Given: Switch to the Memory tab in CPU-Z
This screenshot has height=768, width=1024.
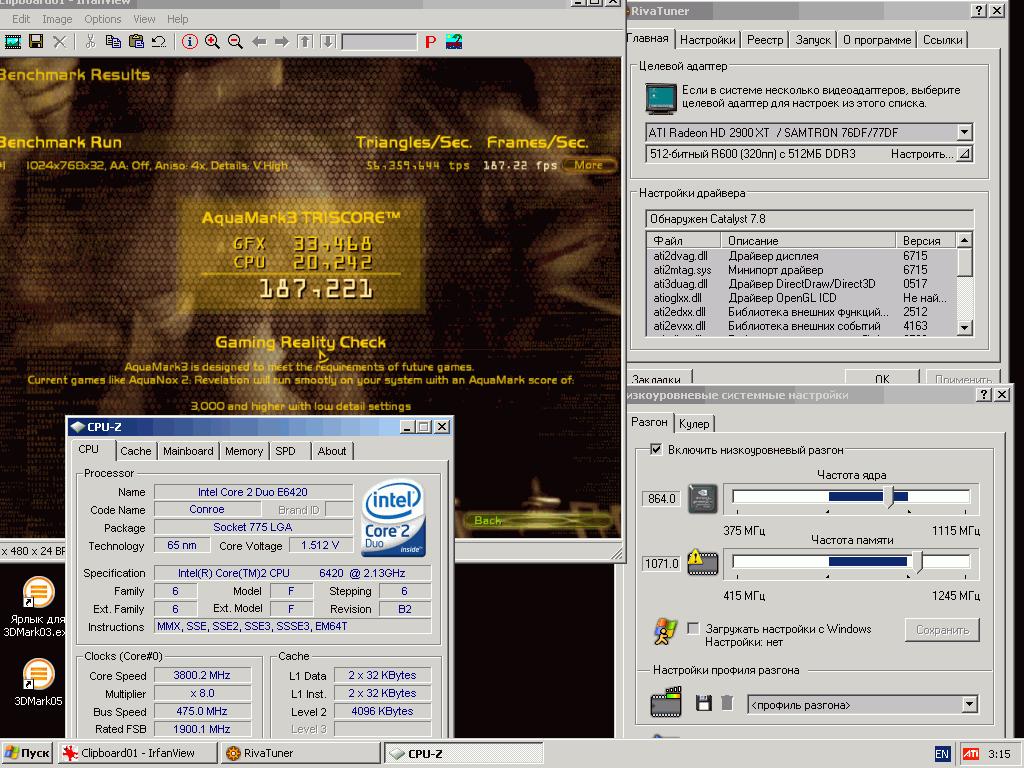Looking at the screenshot, I should [x=244, y=451].
